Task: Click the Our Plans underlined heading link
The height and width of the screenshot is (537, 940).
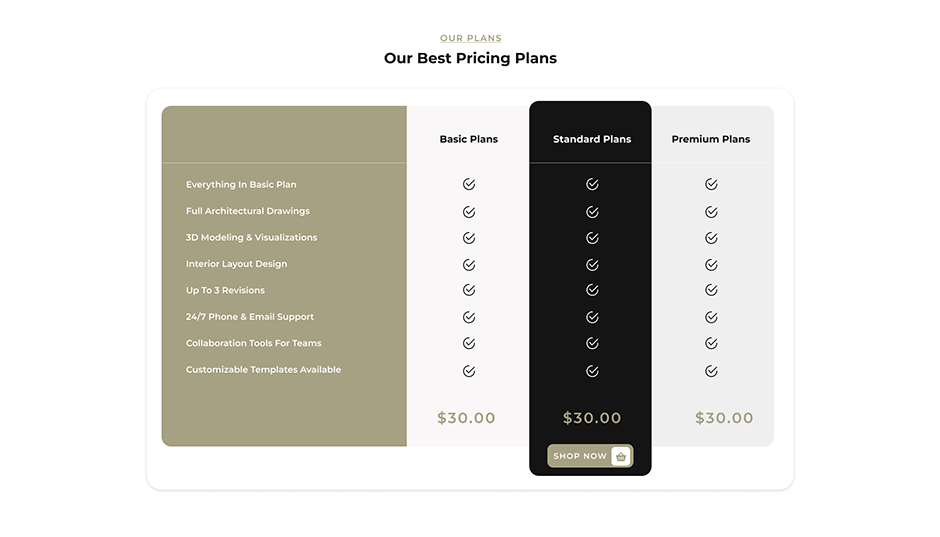Action: [x=471, y=38]
